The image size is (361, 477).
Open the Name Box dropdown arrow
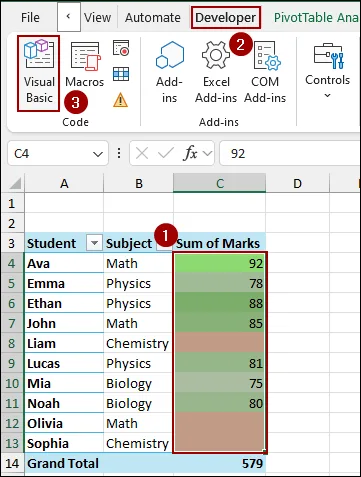click(x=98, y=154)
